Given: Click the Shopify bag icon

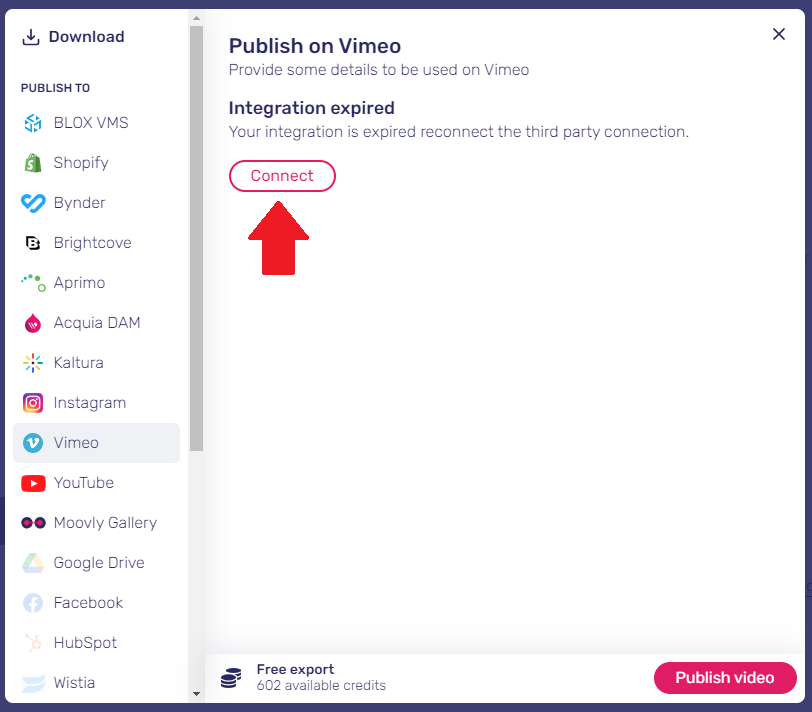Looking at the screenshot, I should point(33,163).
